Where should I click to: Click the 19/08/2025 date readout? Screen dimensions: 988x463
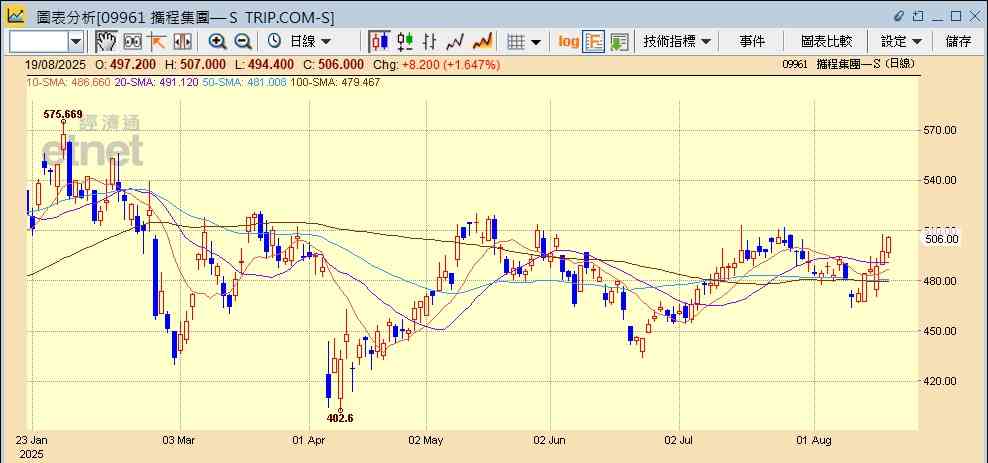(x=54, y=64)
